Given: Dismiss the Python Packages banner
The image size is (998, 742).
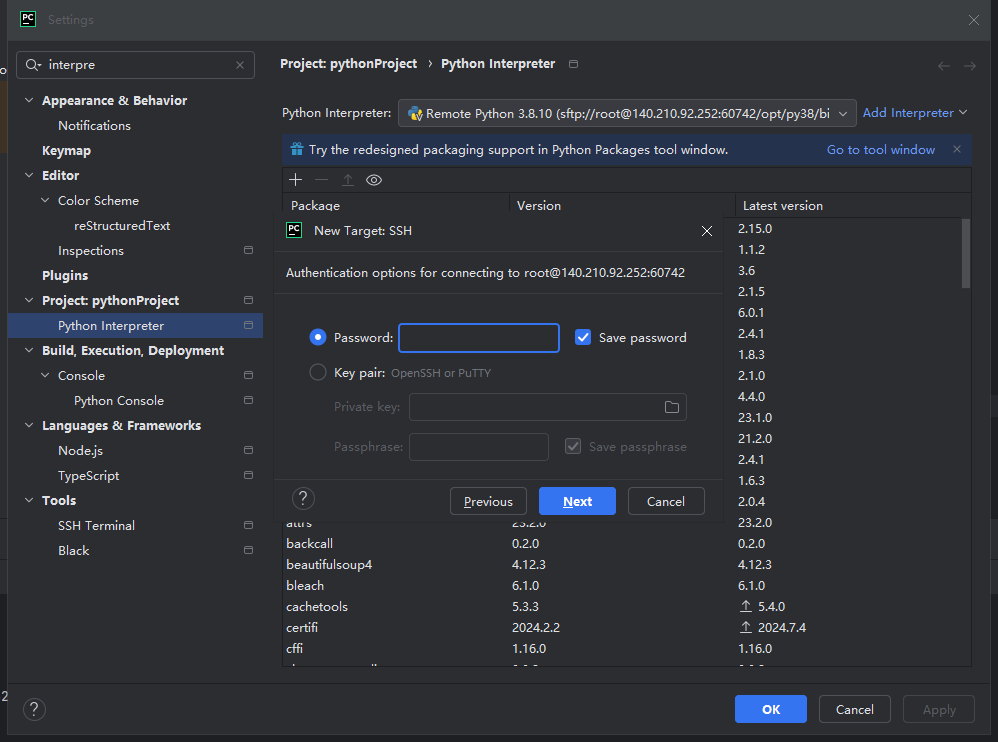Looking at the screenshot, I should (957, 149).
